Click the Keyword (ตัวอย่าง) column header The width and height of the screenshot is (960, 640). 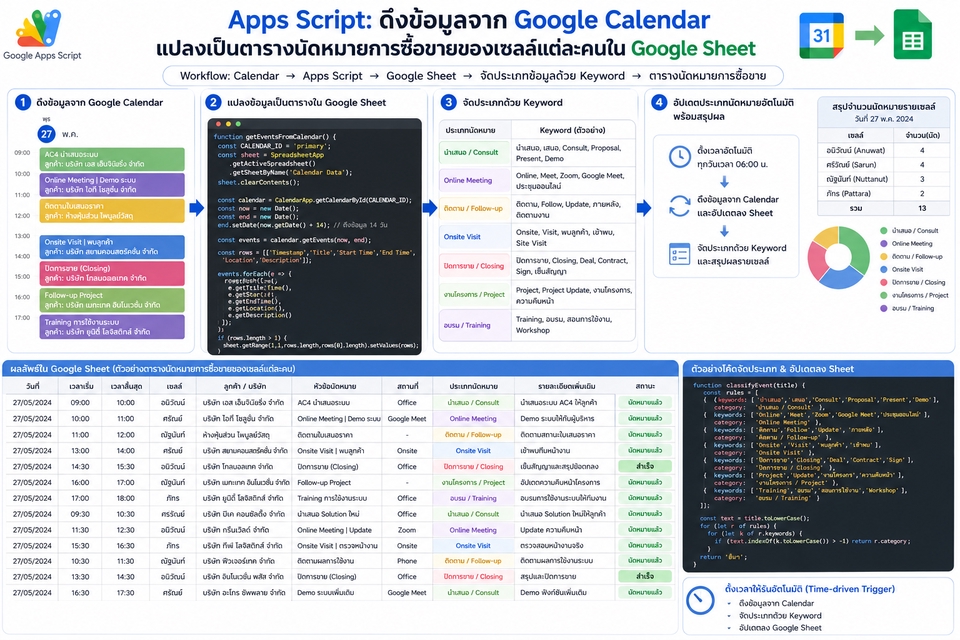[572, 130]
